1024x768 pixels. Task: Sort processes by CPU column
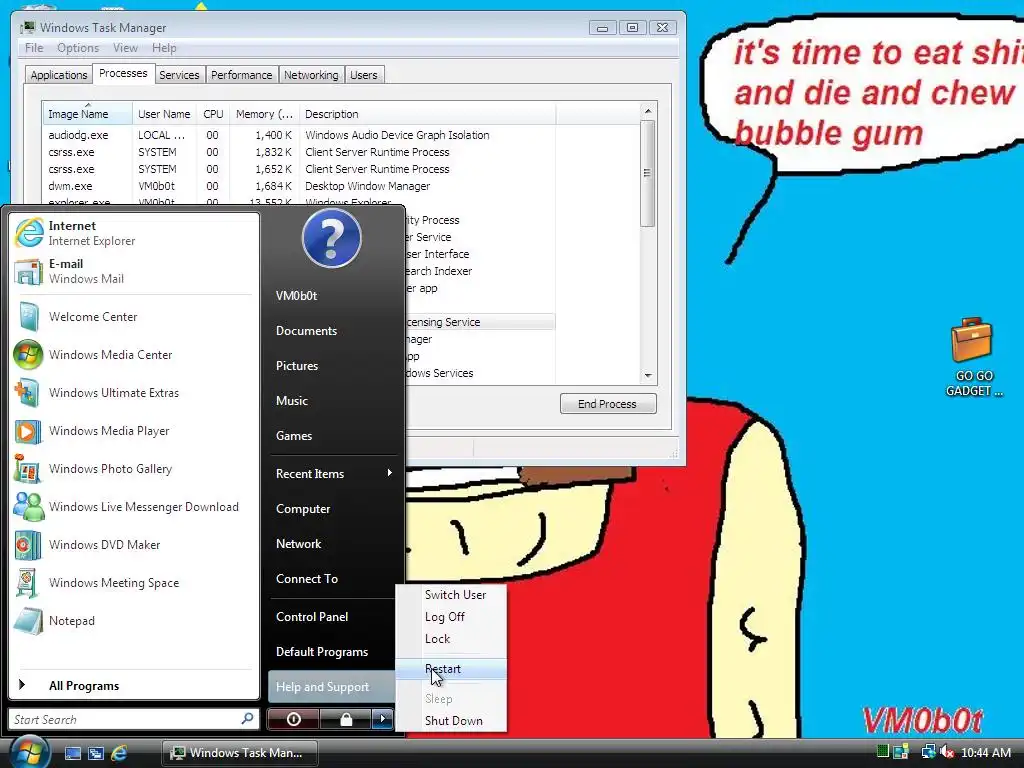214,114
